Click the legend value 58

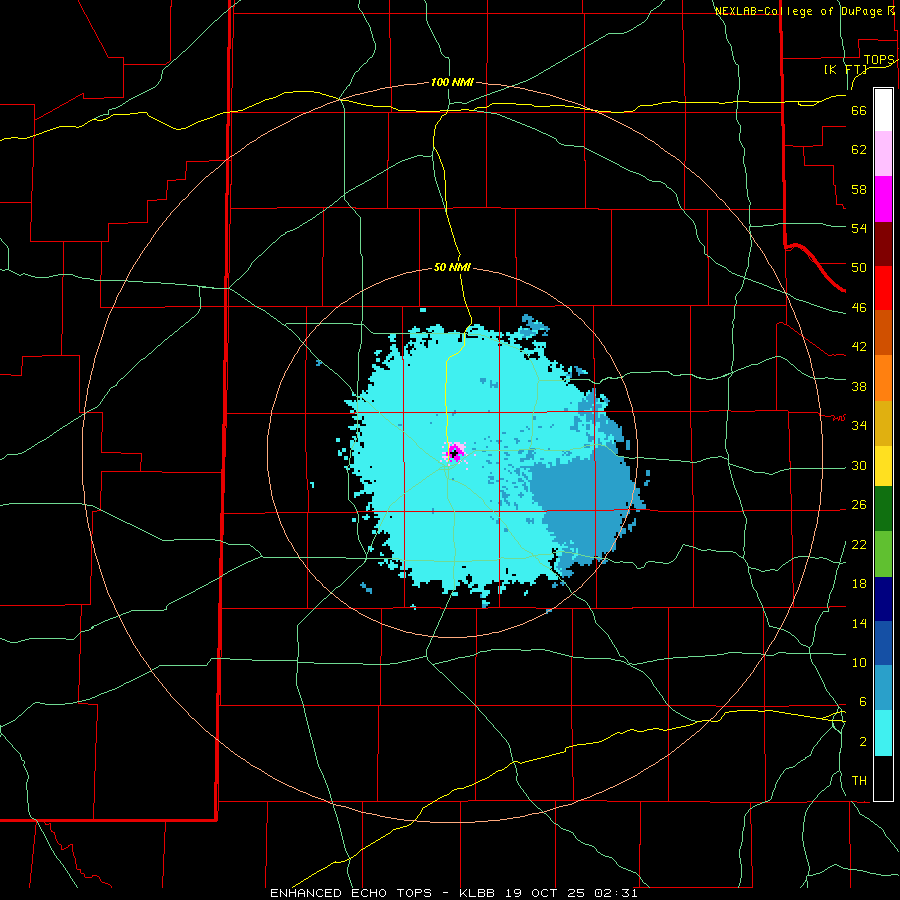click(x=859, y=189)
